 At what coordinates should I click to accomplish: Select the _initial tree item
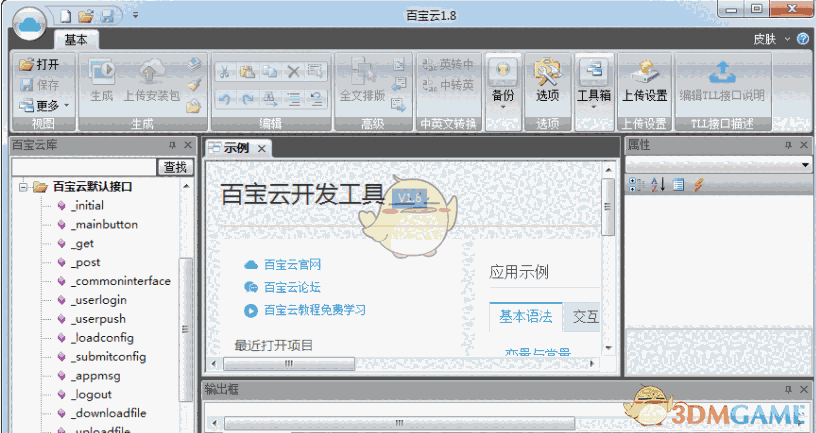click(x=87, y=206)
